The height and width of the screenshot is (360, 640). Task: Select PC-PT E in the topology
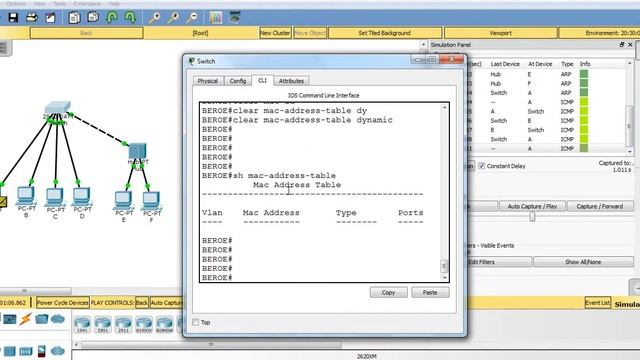123,200
